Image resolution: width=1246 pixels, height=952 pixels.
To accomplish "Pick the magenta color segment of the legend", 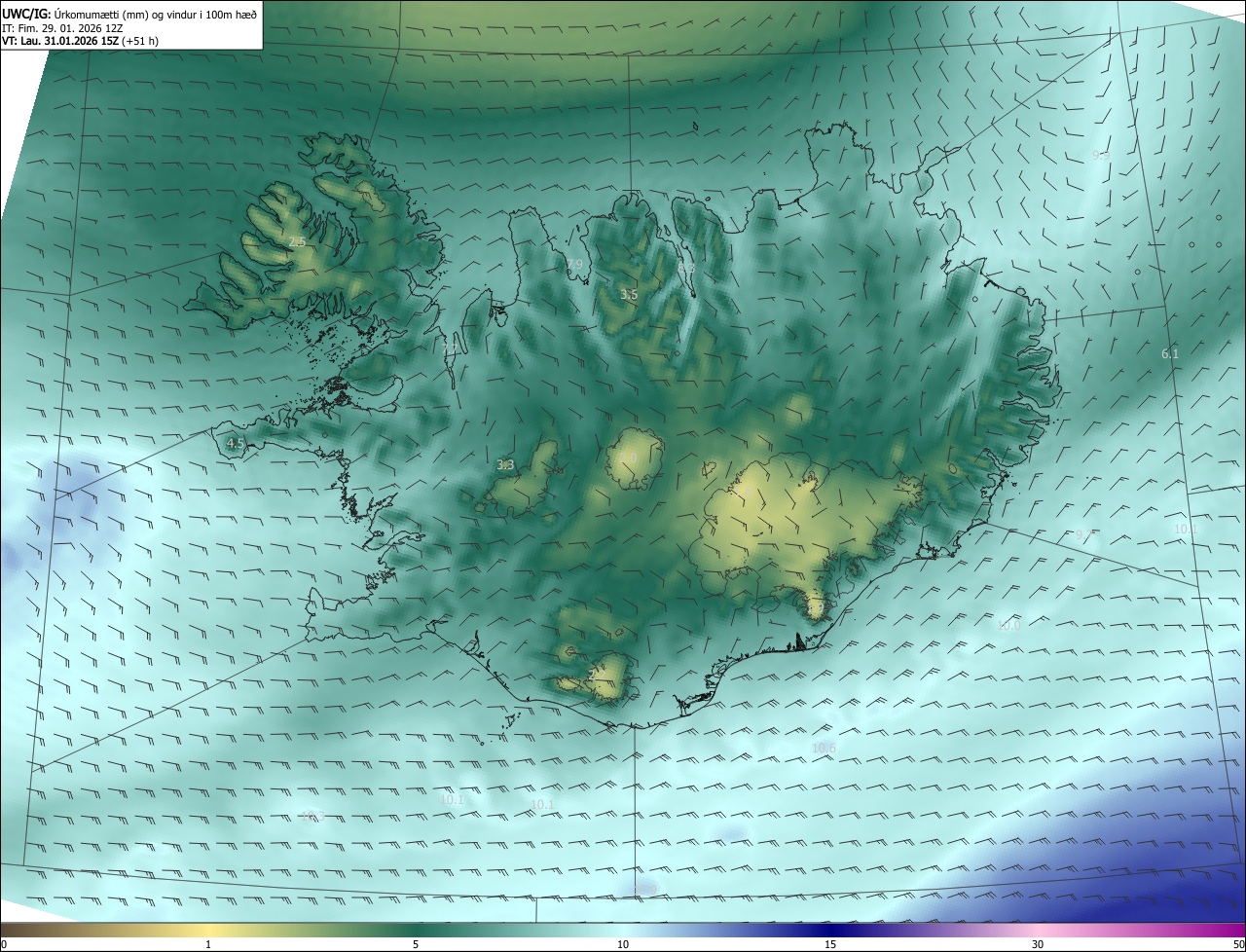I will [1207, 930].
